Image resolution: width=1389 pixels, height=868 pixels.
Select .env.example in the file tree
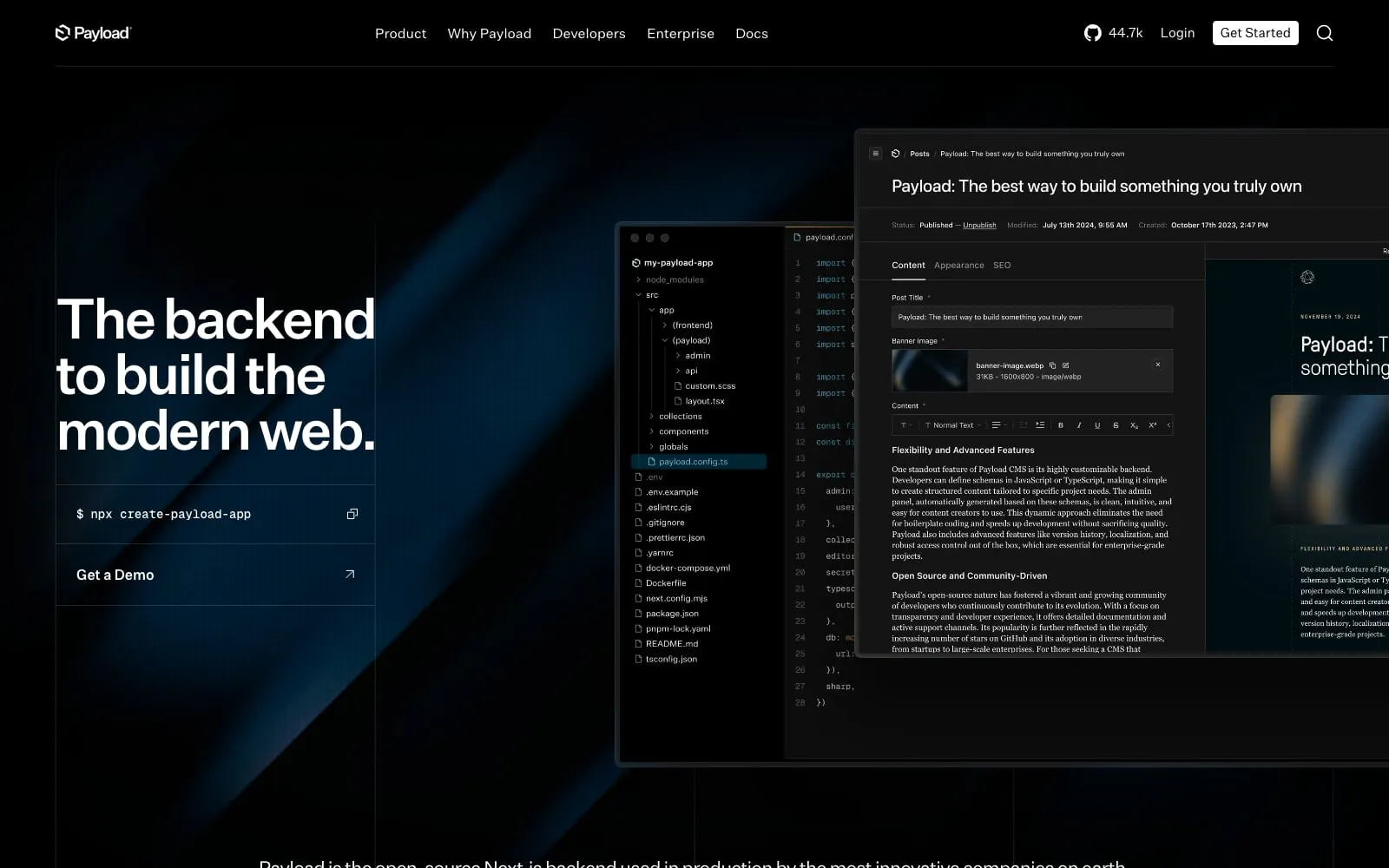click(x=667, y=492)
